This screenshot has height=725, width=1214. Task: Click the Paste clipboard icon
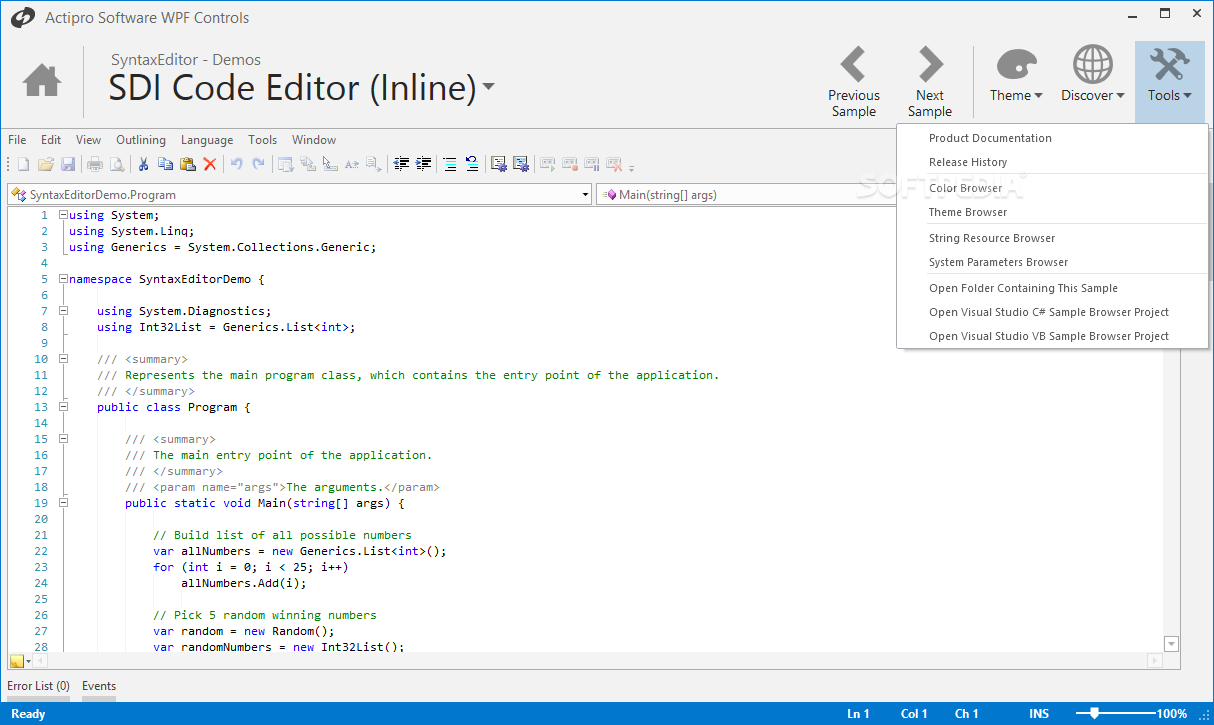tap(188, 164)
